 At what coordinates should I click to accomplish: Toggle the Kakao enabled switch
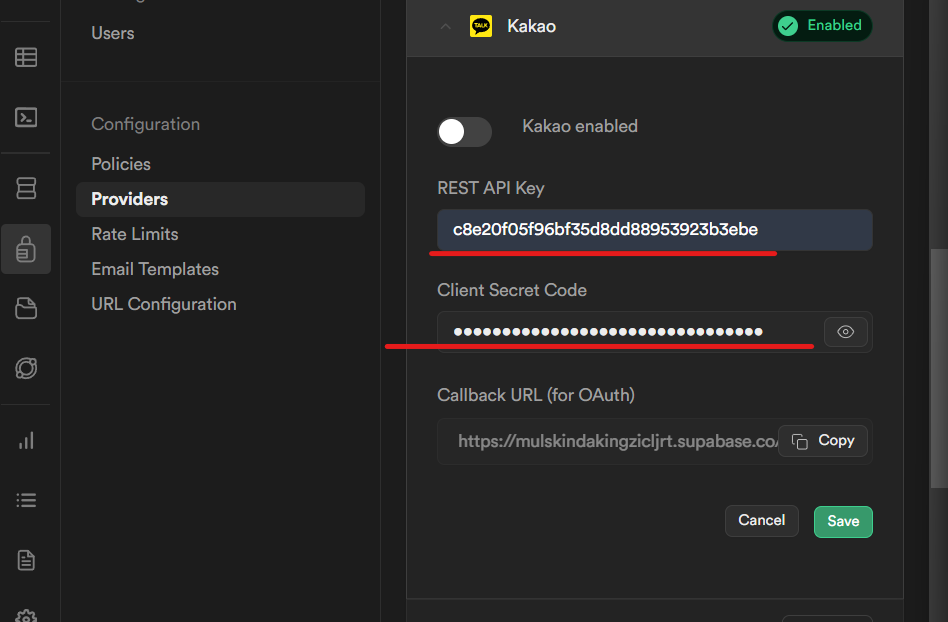point(464,132)
